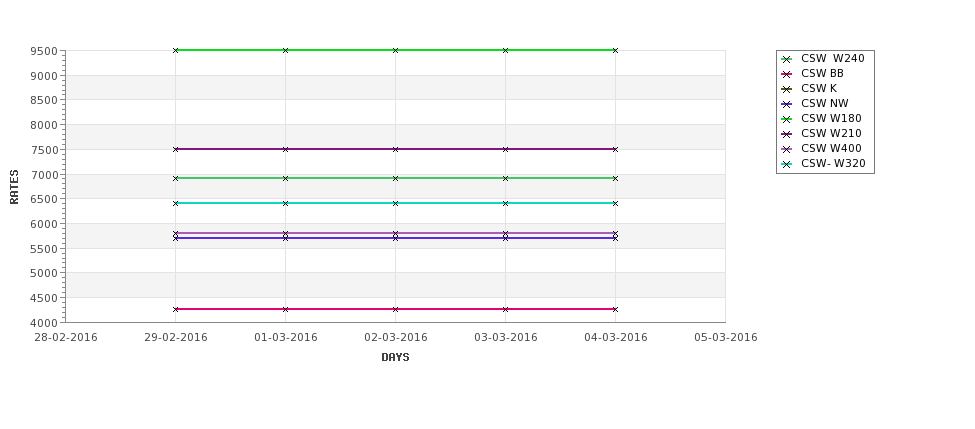975x429 pixels.
Task: Click the CSW W180 legend label text
Action: point(831,118)
